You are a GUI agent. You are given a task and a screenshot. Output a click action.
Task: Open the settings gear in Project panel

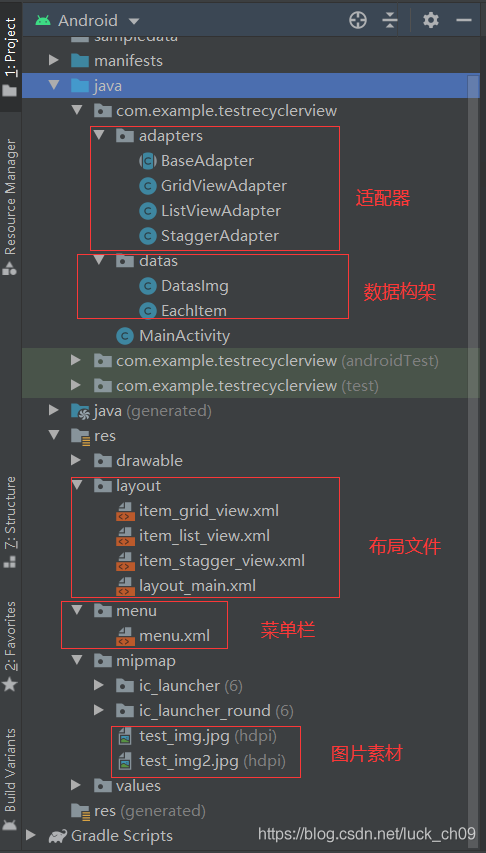[430, 21]
